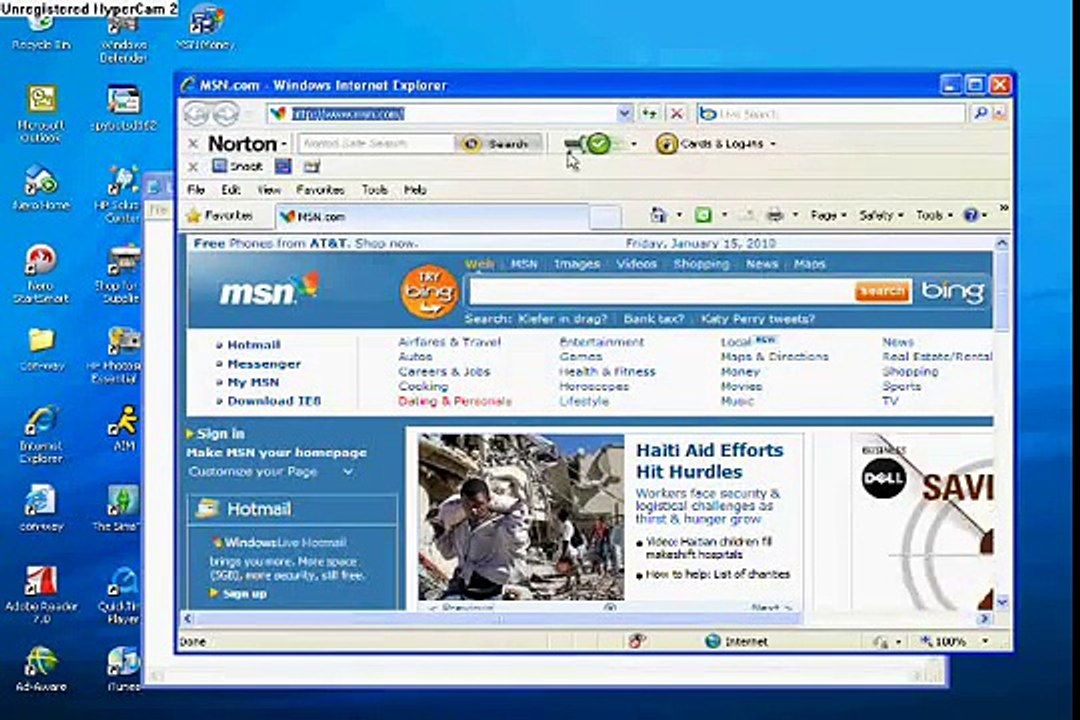The height and width of the screenshot is (720, 1080).
Task: Open Haiti Aid Efforts Hit Hurdles headline
Action: tap(709, 461)
